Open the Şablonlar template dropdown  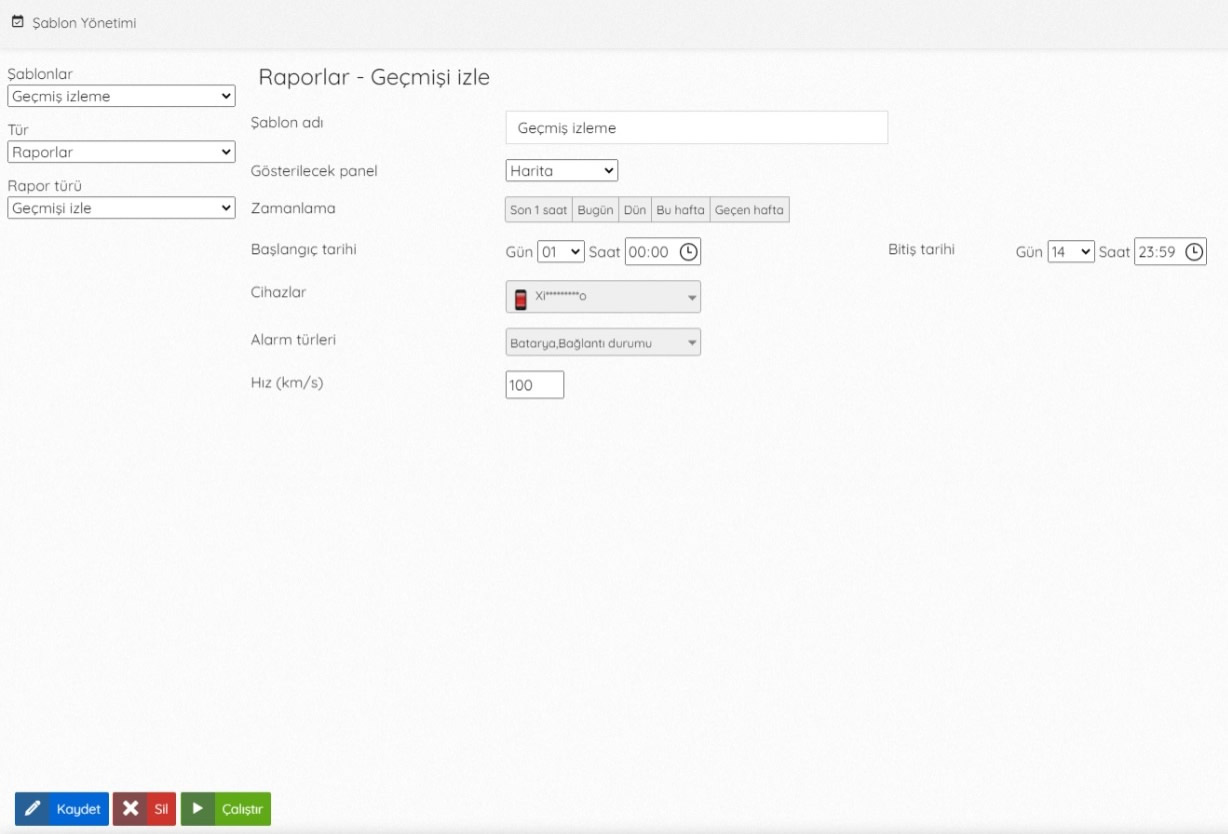[x=121, y=97]
